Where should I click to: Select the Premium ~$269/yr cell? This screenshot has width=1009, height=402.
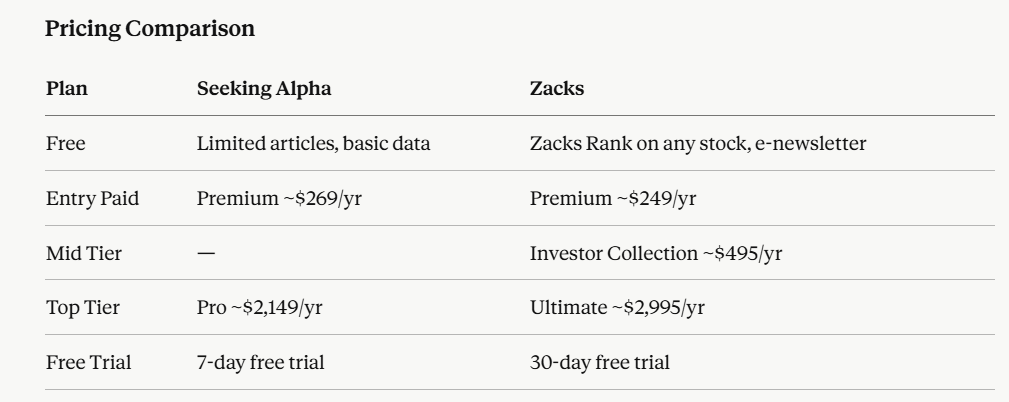[279, 199]
